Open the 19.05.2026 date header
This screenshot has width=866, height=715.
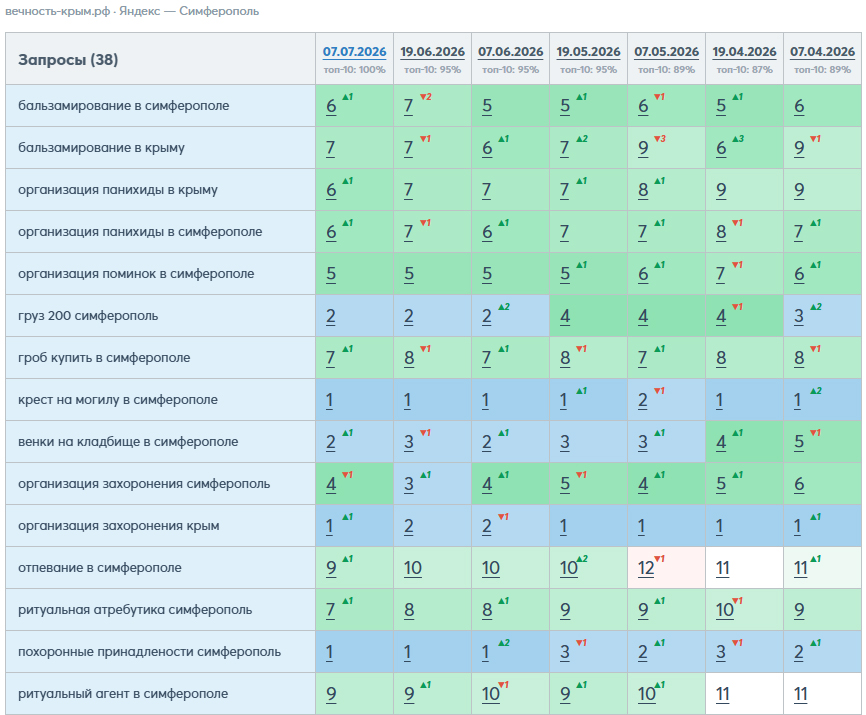pos(588,52)
